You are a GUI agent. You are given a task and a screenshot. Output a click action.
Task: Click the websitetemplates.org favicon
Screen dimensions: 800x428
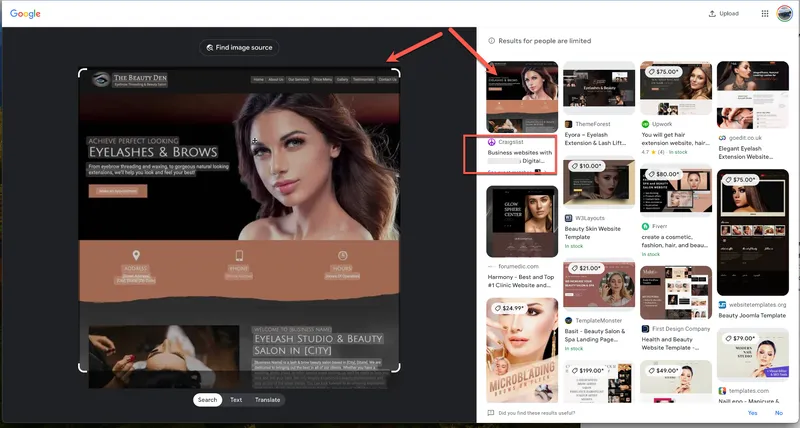click(x=722, y=305)
